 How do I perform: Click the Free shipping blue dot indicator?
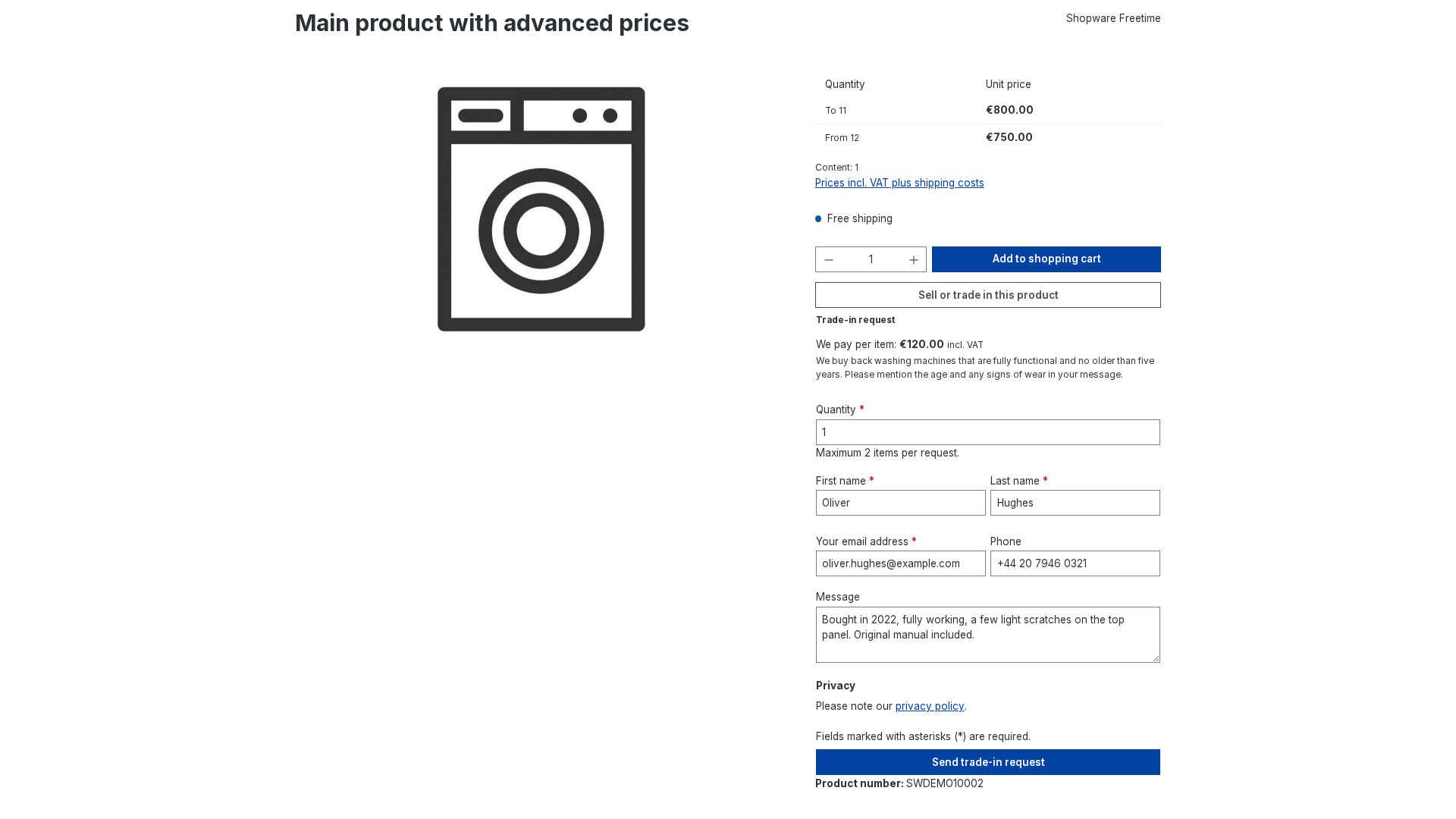[818, 219]
